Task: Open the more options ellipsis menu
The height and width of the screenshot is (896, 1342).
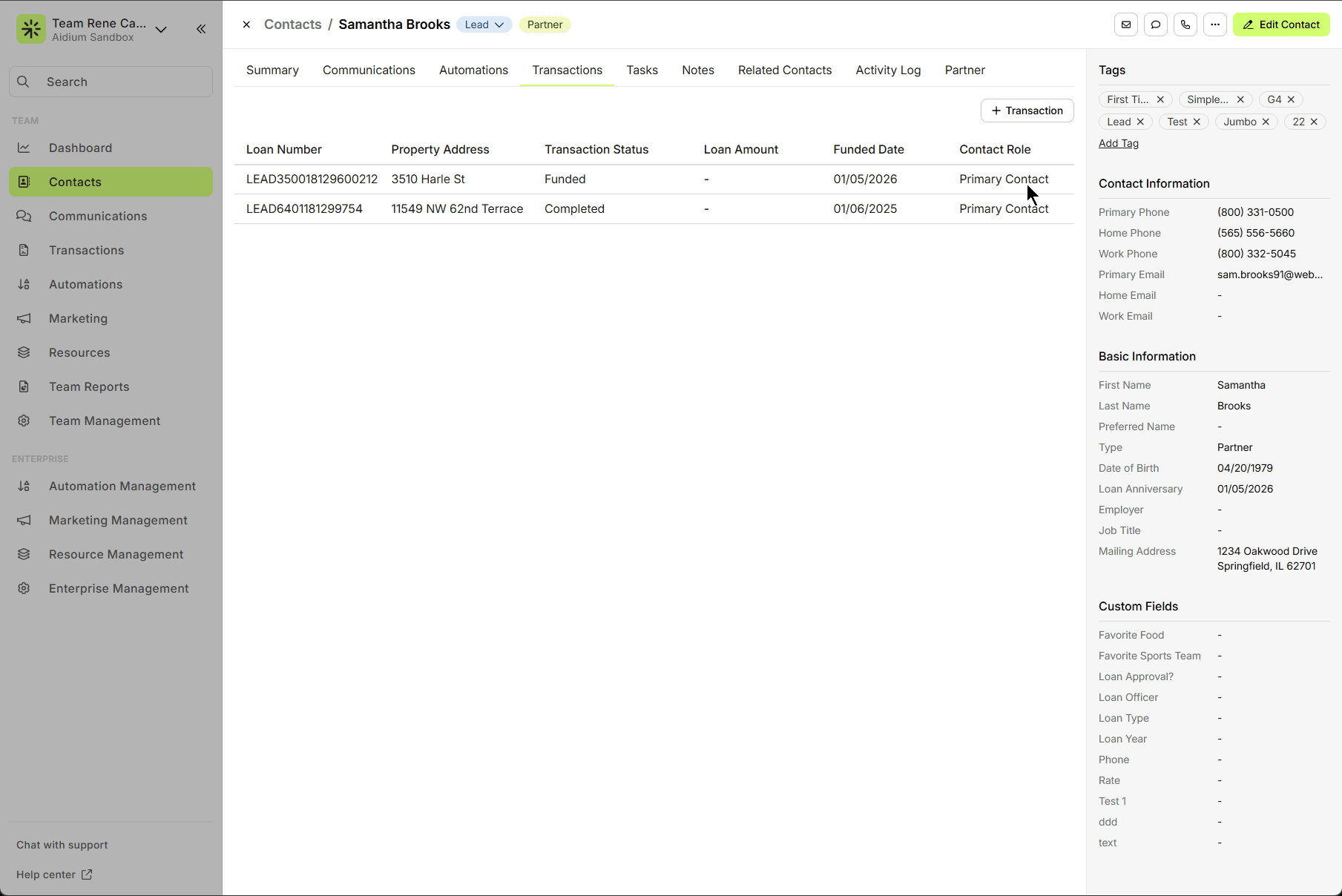Action: [x=1214, y=24]
